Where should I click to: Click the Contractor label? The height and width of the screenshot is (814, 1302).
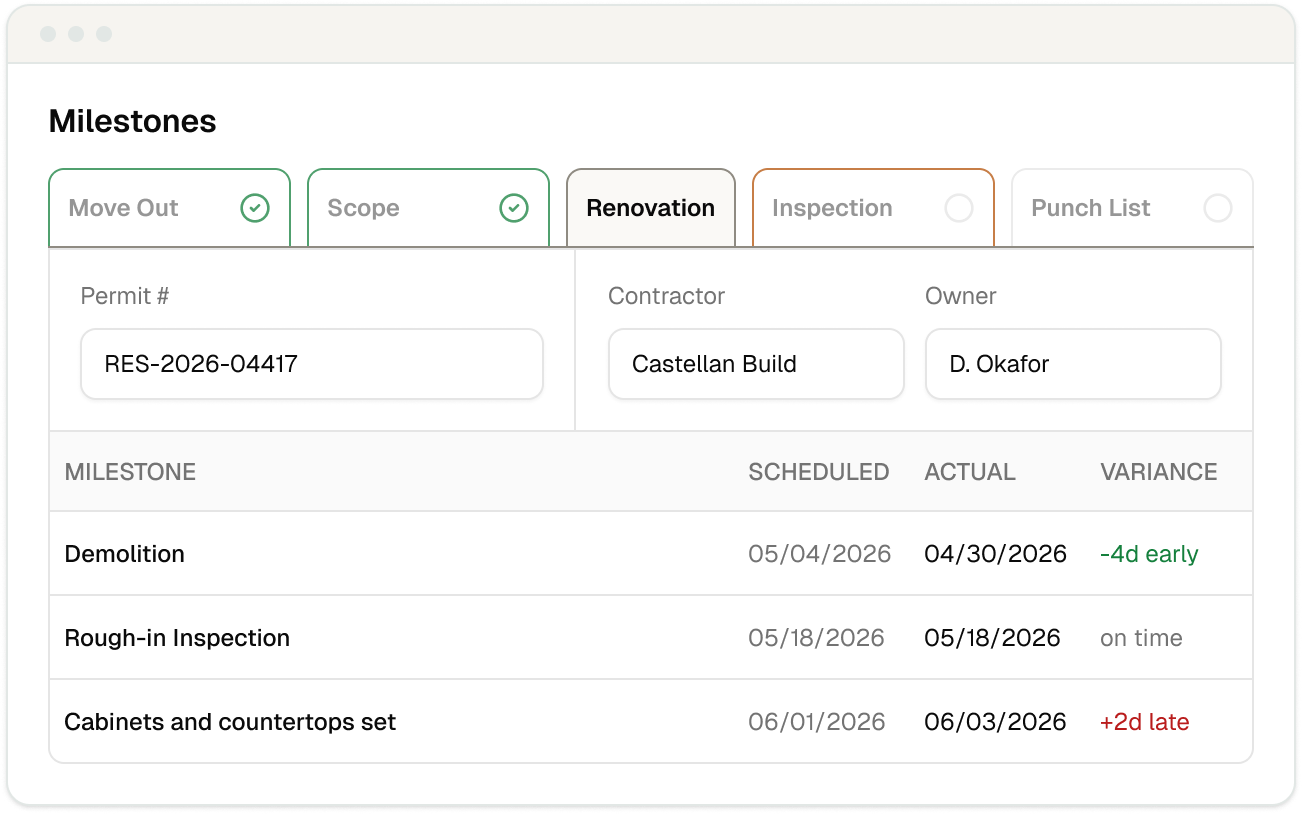point(666,296)
